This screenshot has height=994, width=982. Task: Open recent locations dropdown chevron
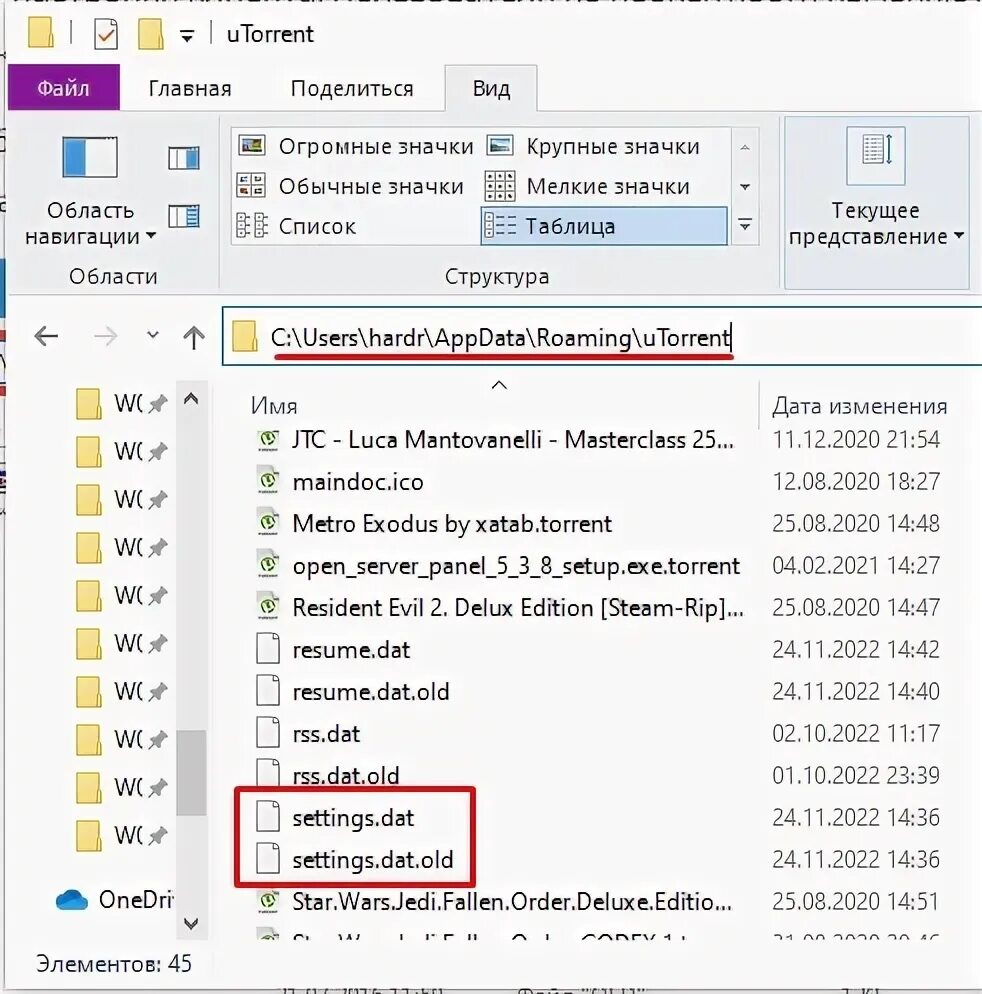152,334
